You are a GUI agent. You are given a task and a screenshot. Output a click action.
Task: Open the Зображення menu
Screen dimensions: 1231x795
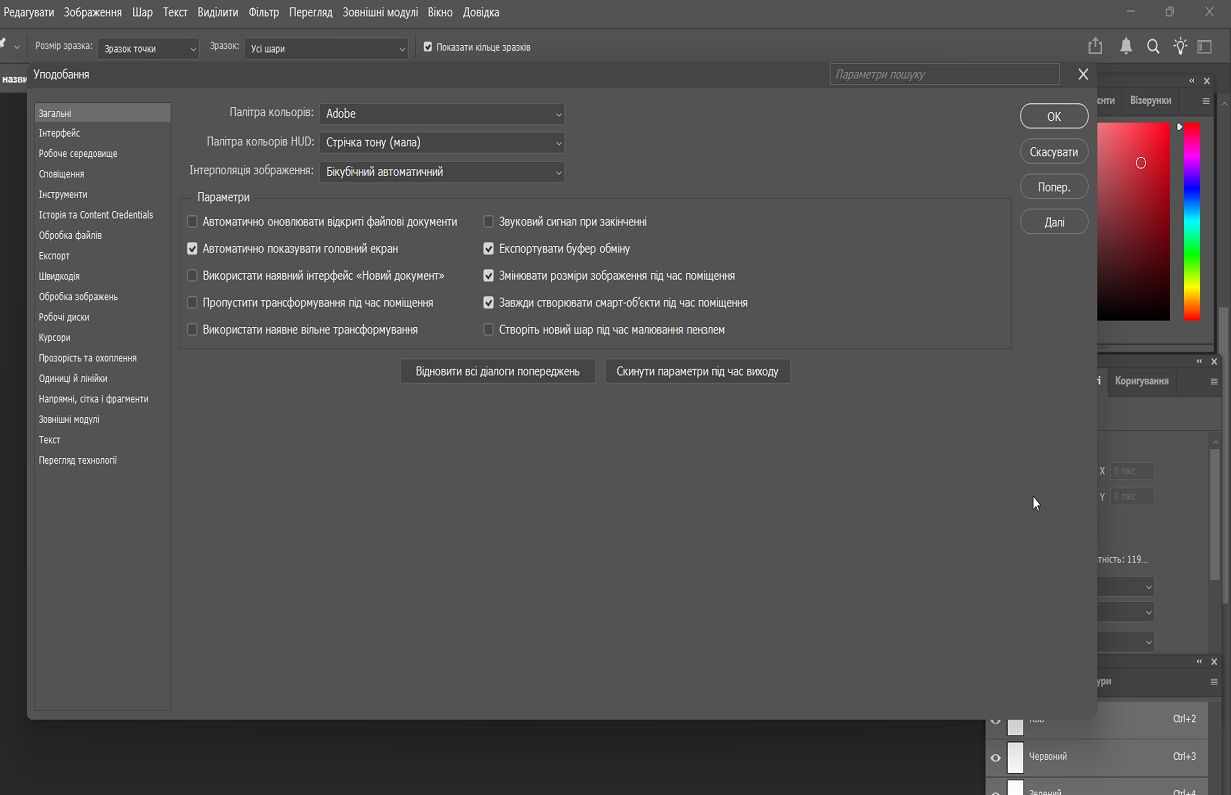tap(93, 13)
